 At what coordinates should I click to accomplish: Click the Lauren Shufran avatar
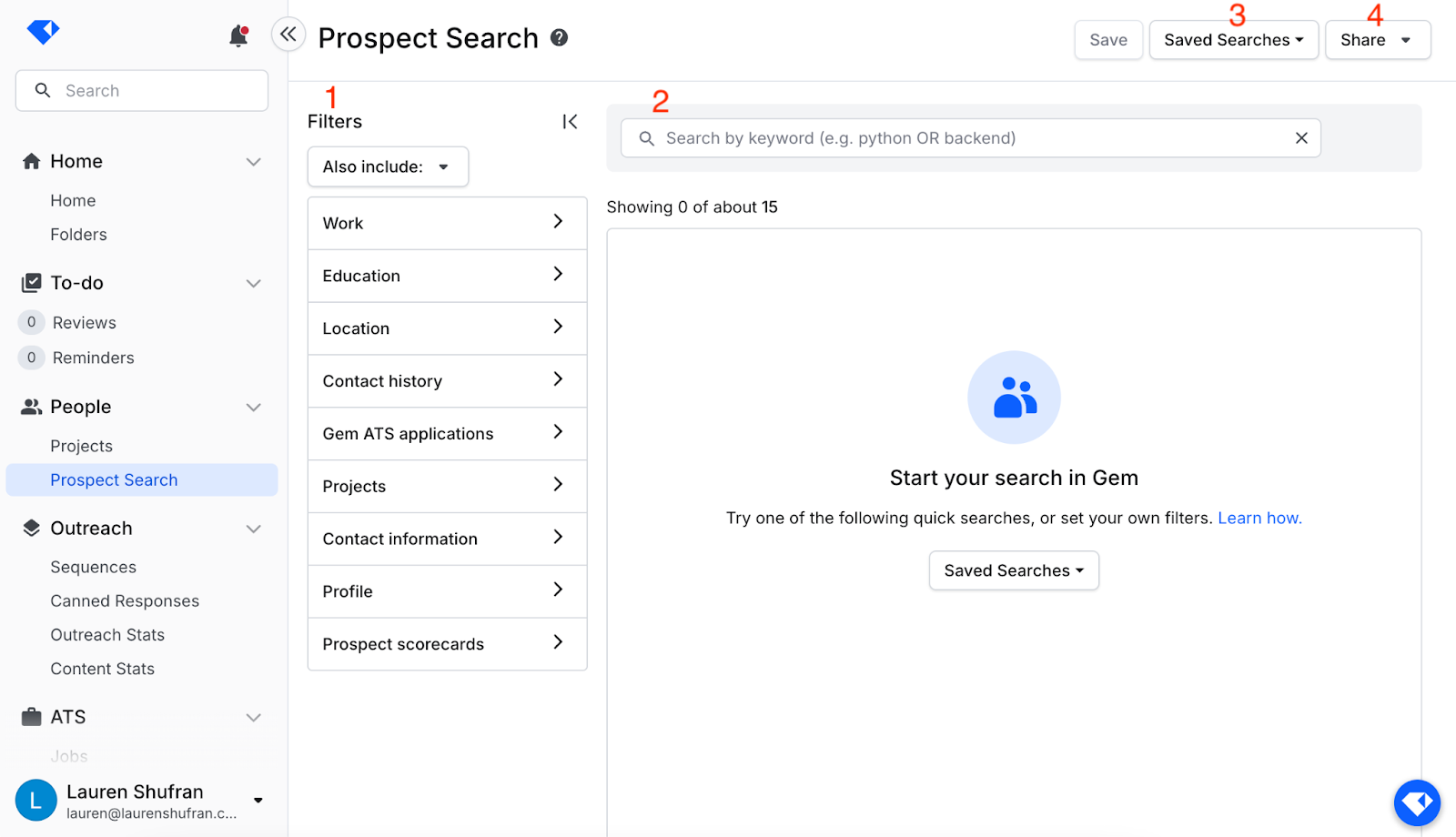(x=35, y=800)
